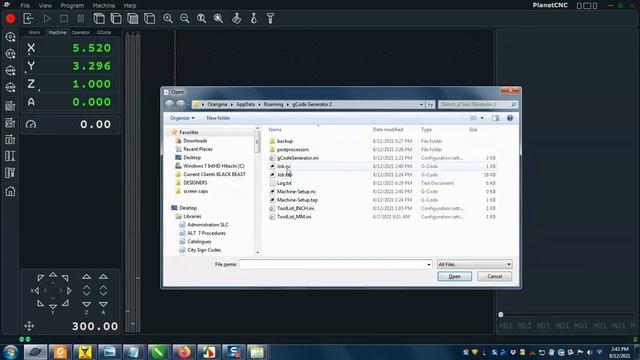Open the Organize dropdown menu
This screenshot has height=360, width=640.
click(182, 118)
